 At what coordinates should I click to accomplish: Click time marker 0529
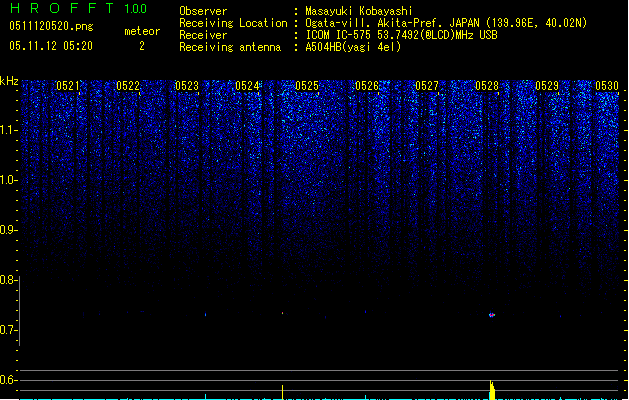tap(547, 86)
